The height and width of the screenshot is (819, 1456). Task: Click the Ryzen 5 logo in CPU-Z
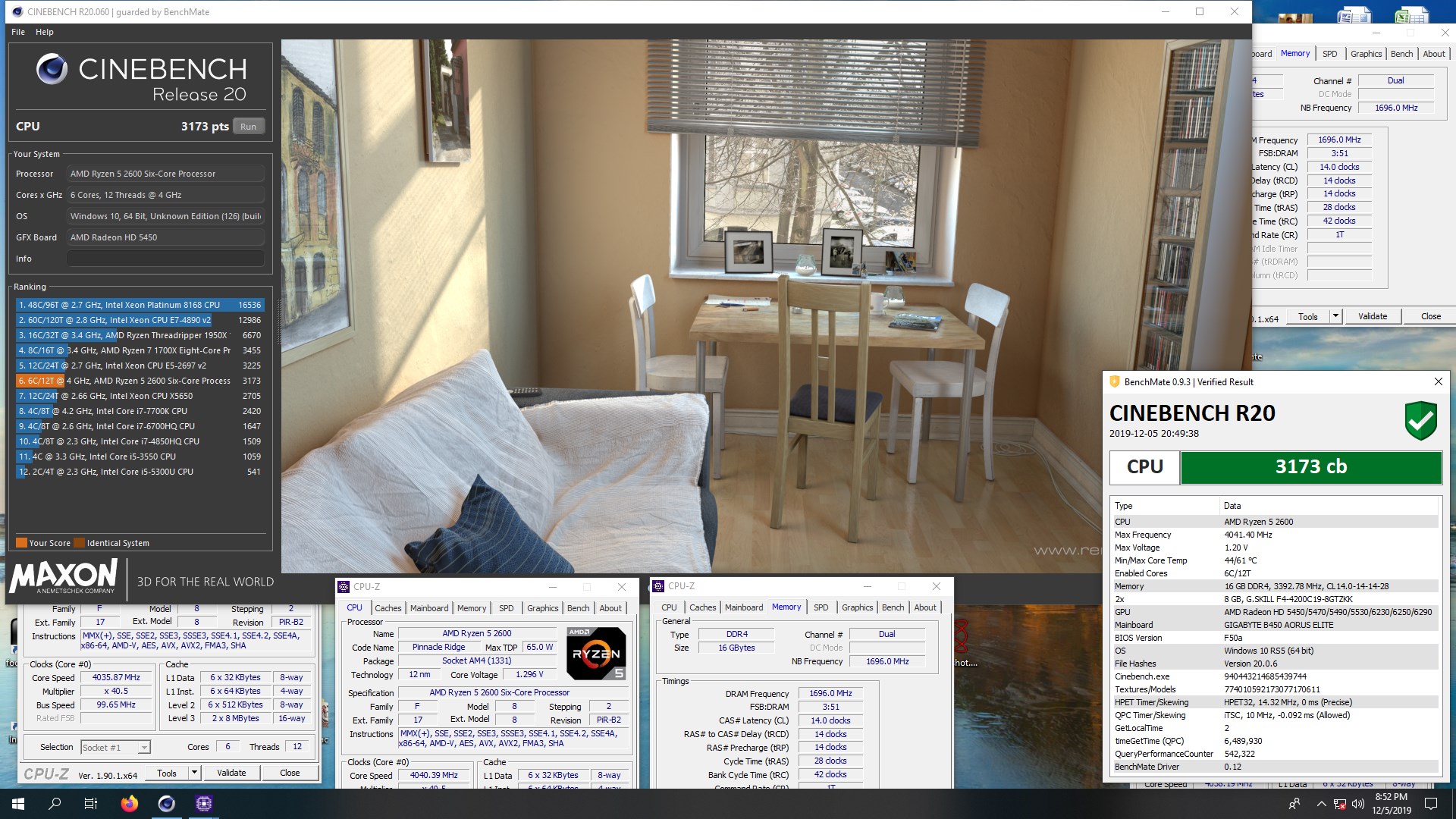click(x=596, y=653)
